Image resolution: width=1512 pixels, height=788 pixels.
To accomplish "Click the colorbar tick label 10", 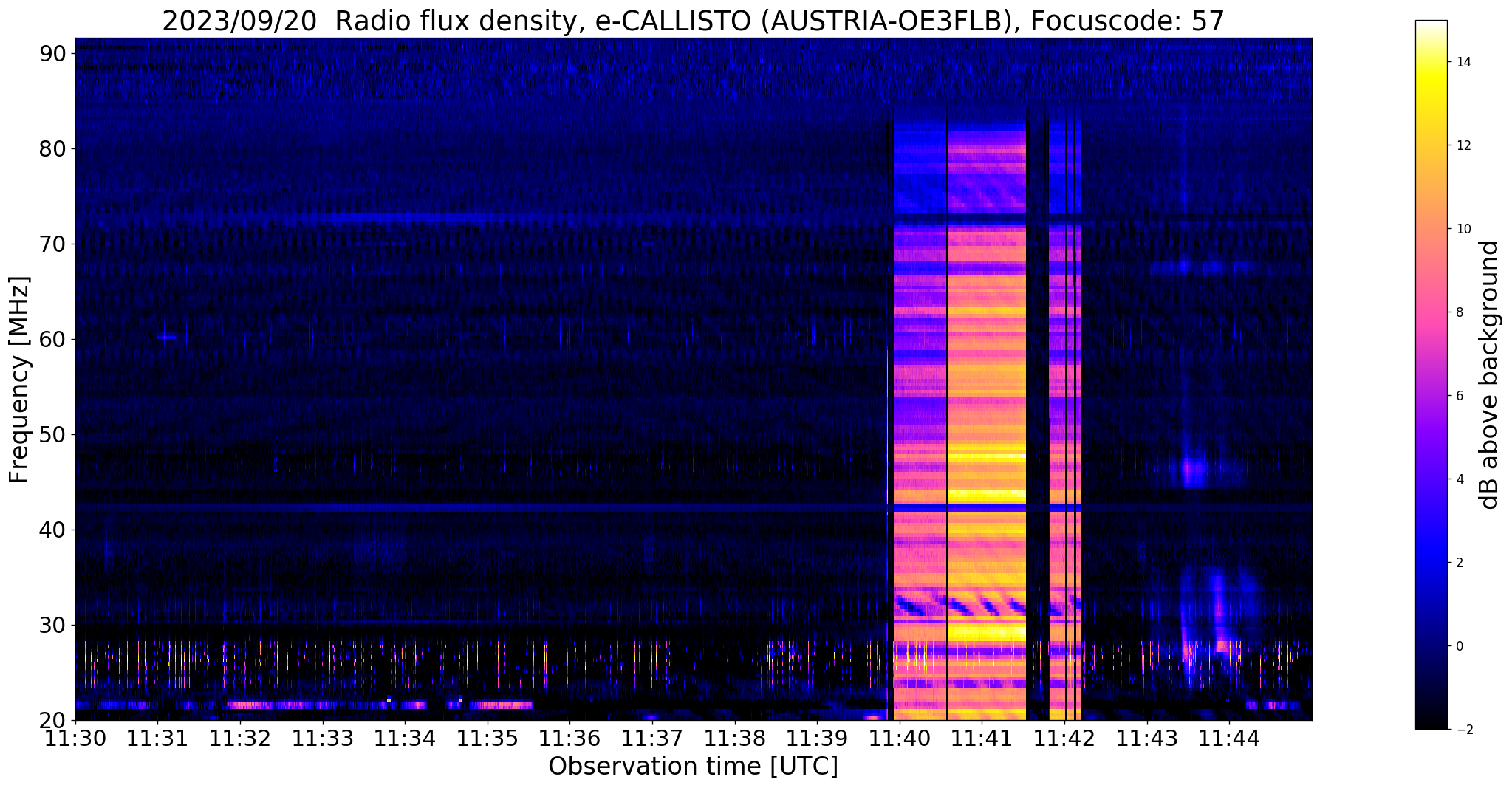I will 1463,229.
